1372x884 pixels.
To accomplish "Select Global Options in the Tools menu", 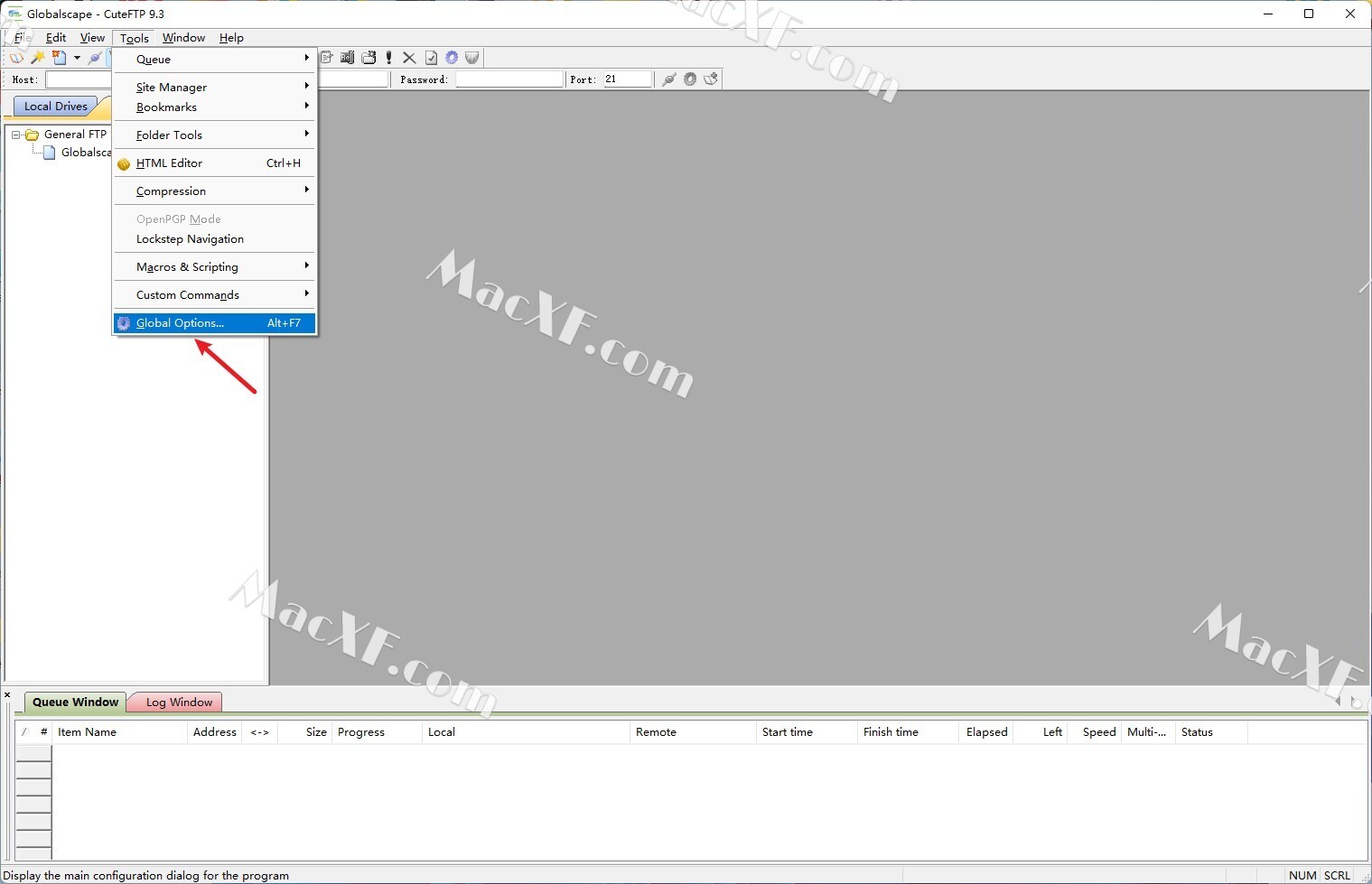I will pyautogui.click(x=214, y=323).
